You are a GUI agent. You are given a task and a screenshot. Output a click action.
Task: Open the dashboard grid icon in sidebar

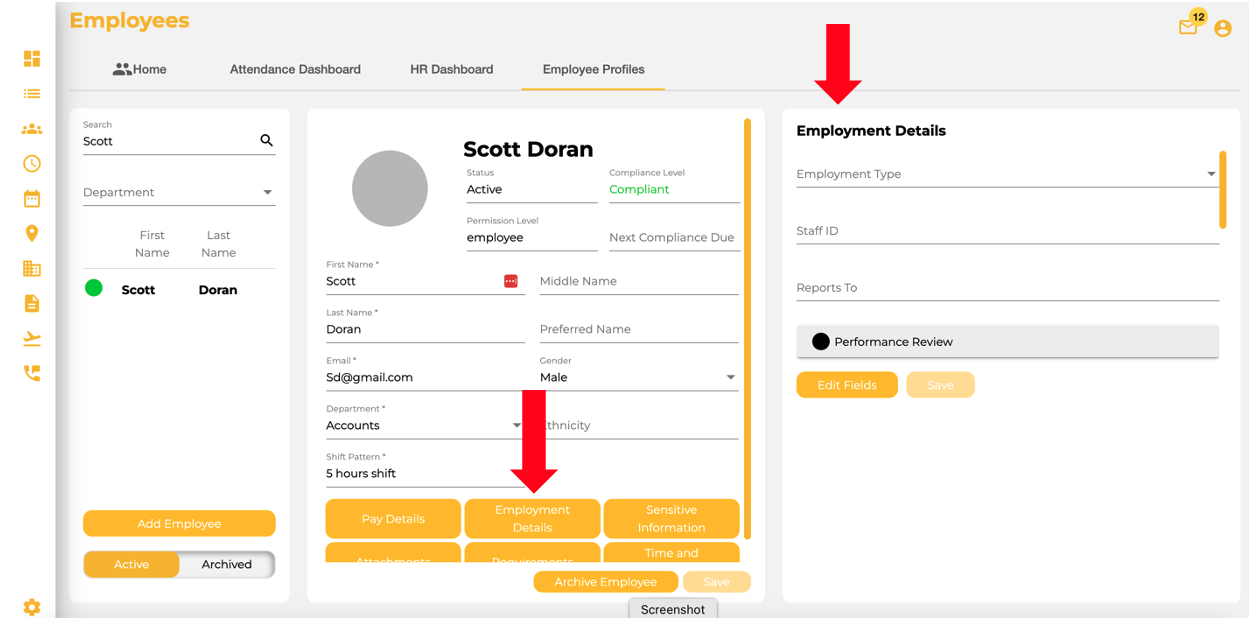pyautogui.click(x=31, y=59)
